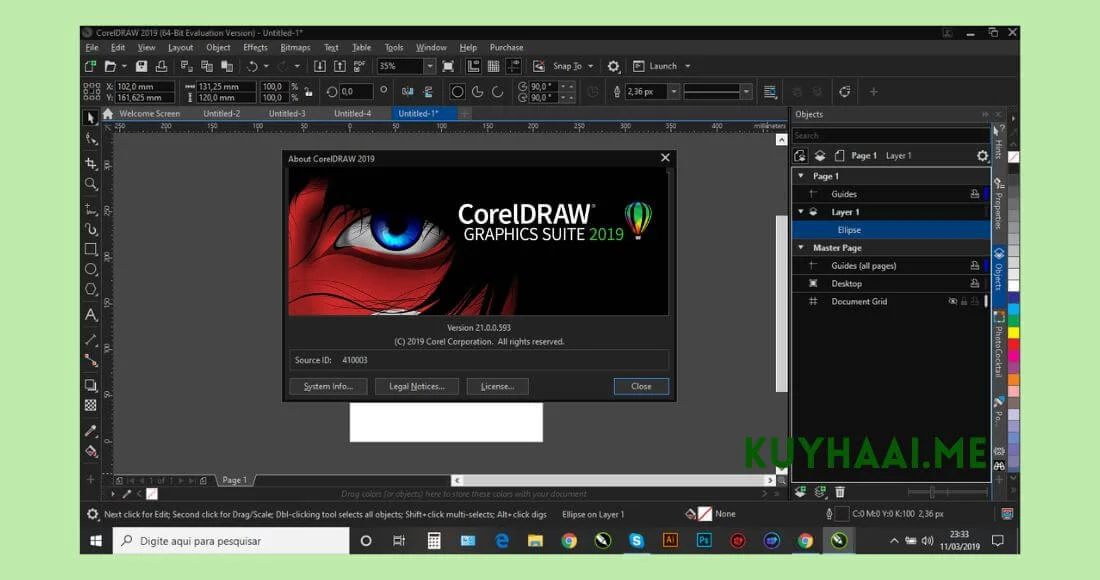This screenshot has width=1100, height=580.
Task: Click the No Color swatch in palette
Action: pos(1013,157)
